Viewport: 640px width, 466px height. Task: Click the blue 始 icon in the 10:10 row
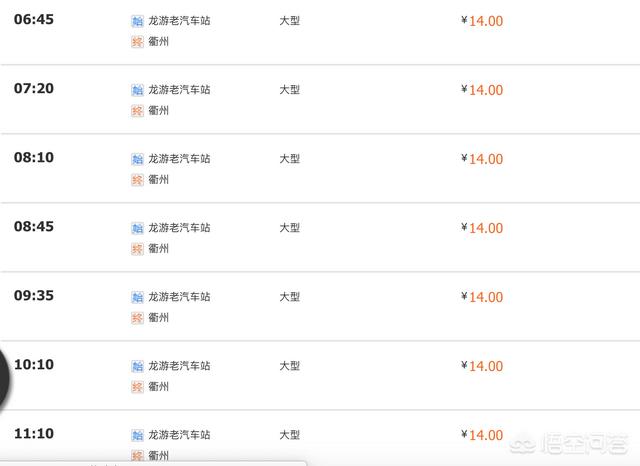138,366
